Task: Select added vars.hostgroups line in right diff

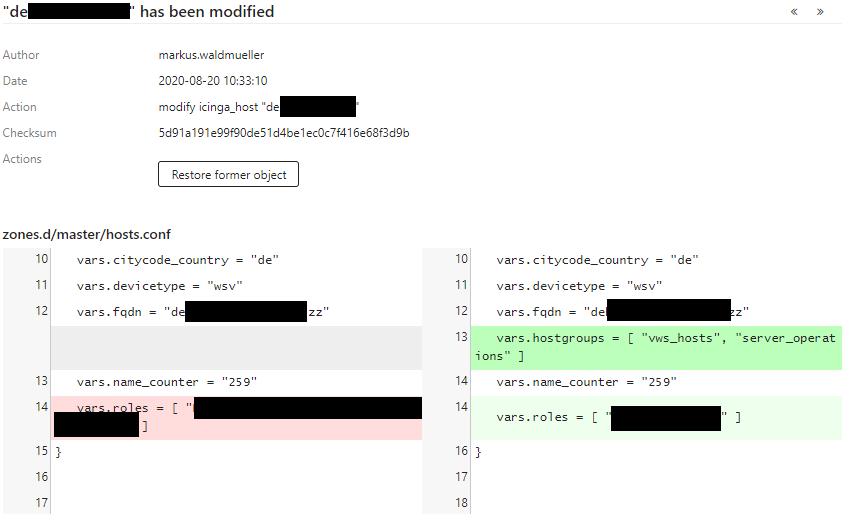Action: point(656,347)
